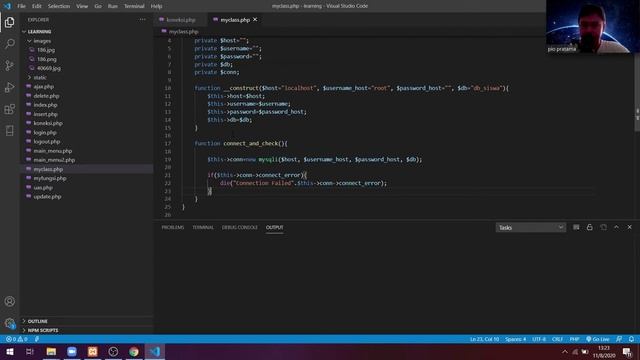The image size is (640, 360).
Task: Open the Windows Start menu
Action: click(x=10, y=351)
